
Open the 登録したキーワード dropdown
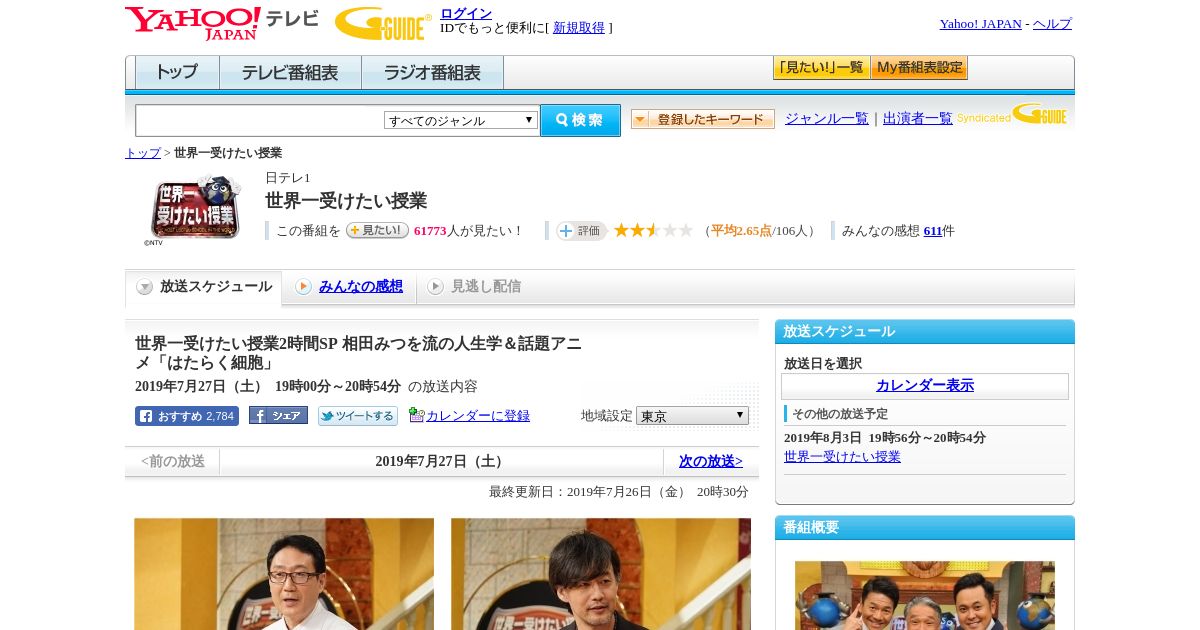(x=703, y=119)
